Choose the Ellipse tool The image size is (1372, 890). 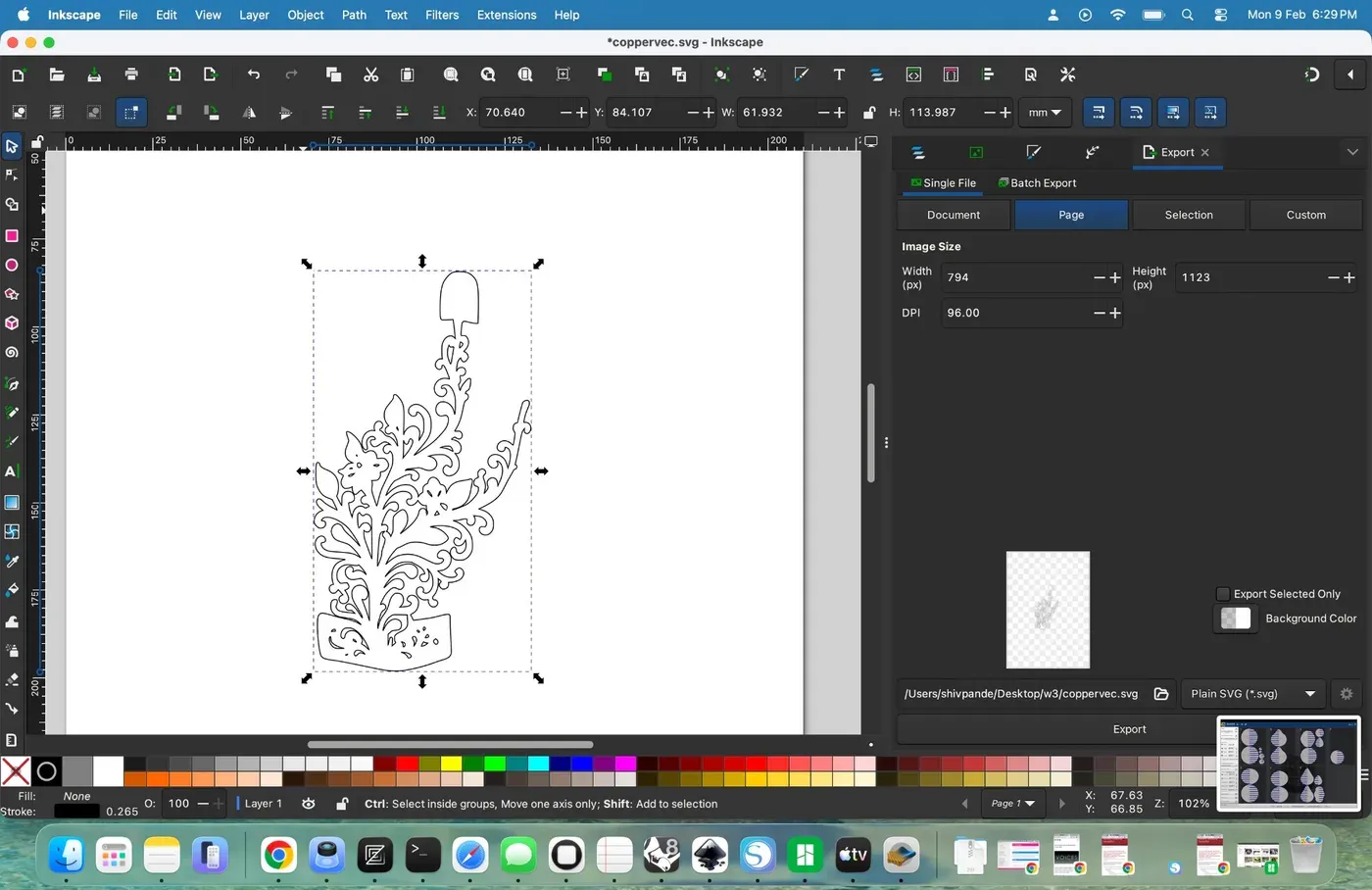pos(12,266)
